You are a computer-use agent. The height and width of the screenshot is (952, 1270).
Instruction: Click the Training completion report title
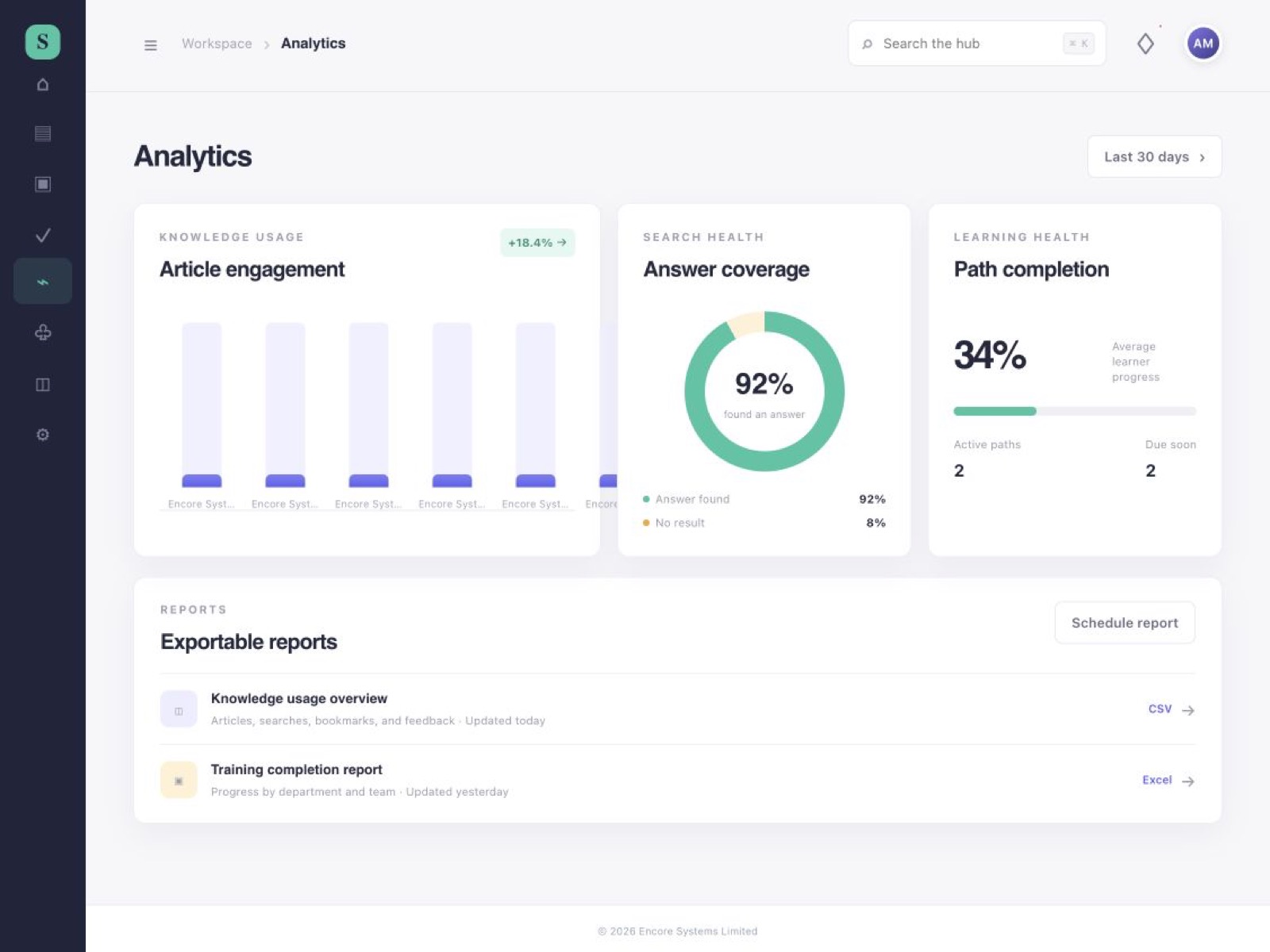[297, 770]
